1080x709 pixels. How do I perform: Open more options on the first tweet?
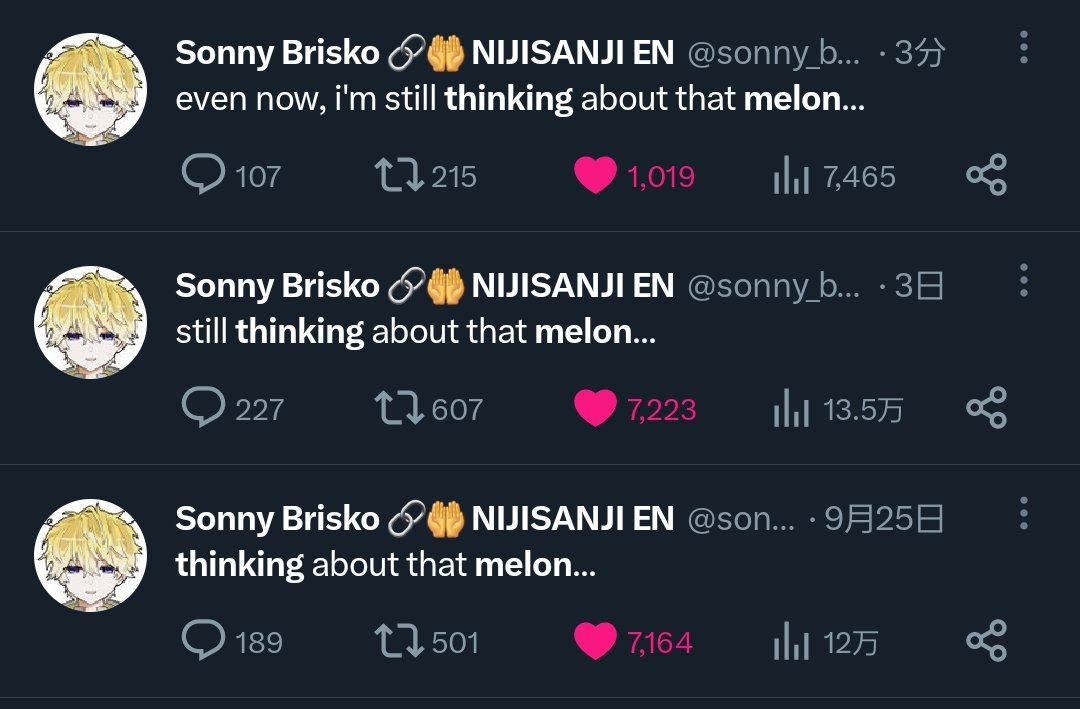point(1023,48)
